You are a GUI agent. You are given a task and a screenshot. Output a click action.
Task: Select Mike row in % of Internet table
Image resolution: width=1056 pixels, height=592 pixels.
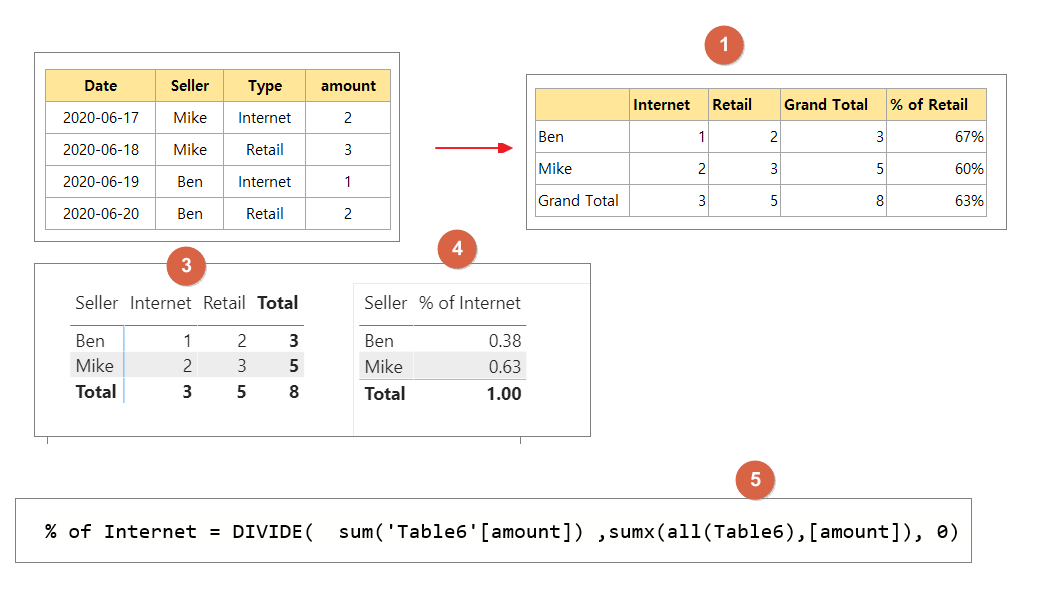click(x=442, y=366)
